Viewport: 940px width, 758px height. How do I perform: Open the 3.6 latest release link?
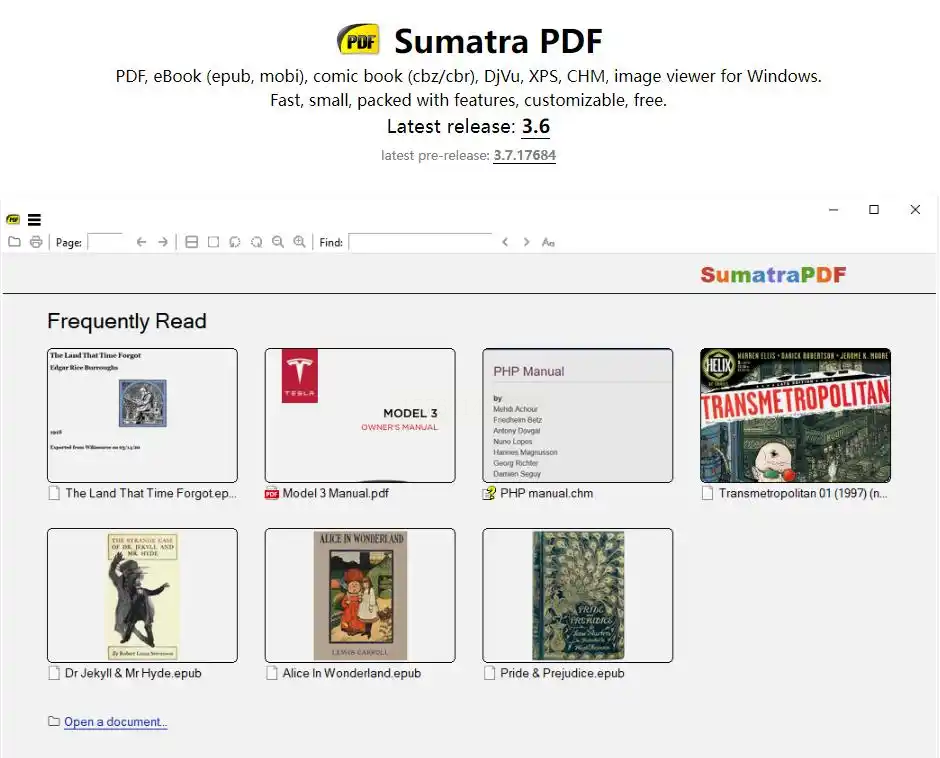(535, 127)
